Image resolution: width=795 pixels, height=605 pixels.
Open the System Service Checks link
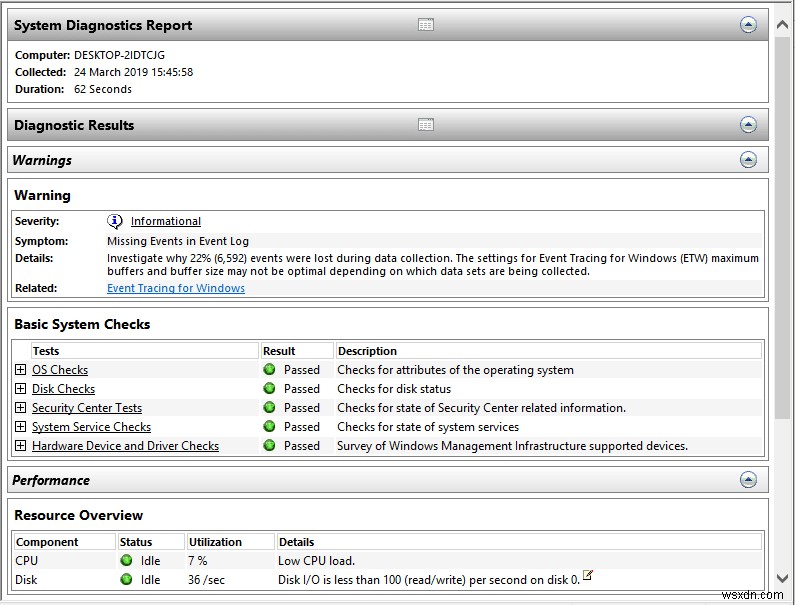[x=91, y=427]
